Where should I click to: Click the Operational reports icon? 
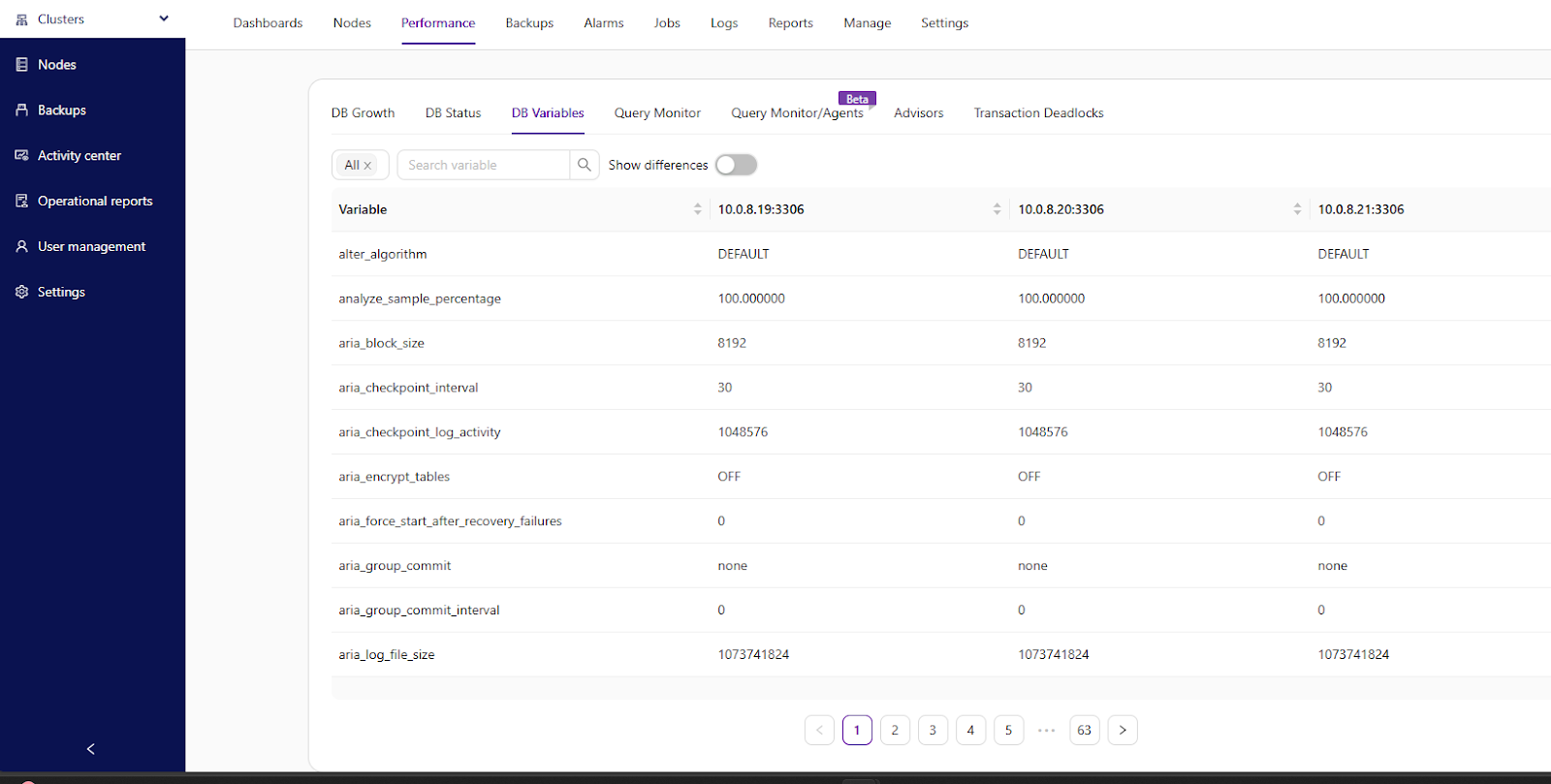coord(21,202)
